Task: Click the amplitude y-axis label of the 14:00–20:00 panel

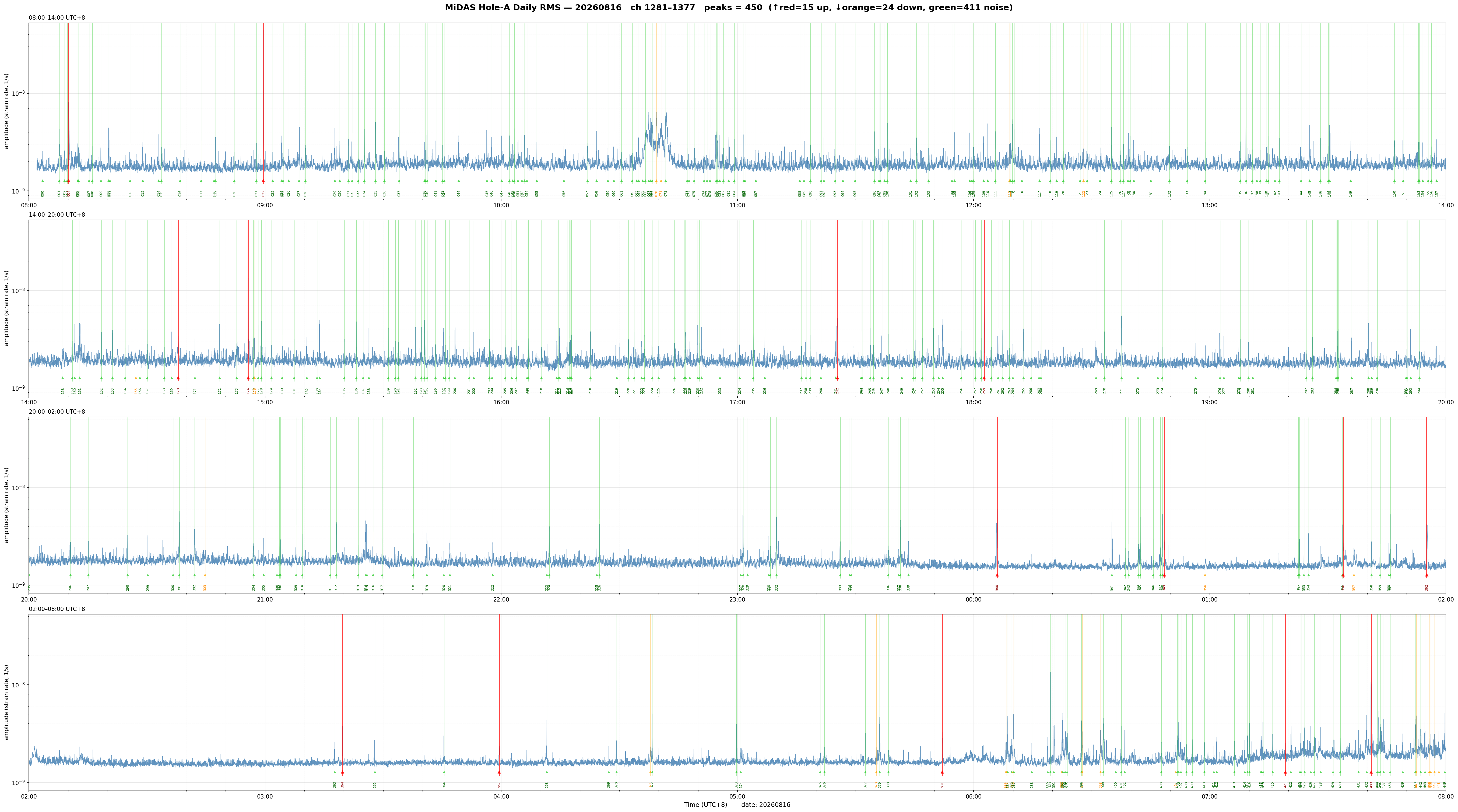Action: click(x=7, y=308)
